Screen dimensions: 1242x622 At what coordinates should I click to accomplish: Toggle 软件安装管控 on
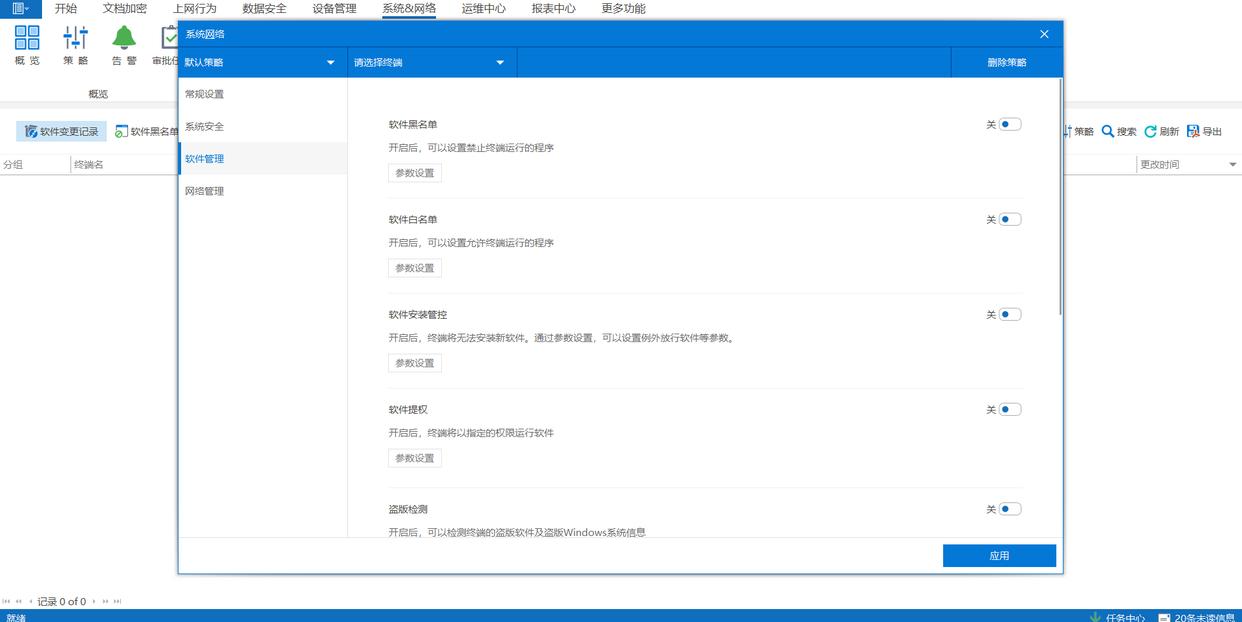(x=1009, y=315)
